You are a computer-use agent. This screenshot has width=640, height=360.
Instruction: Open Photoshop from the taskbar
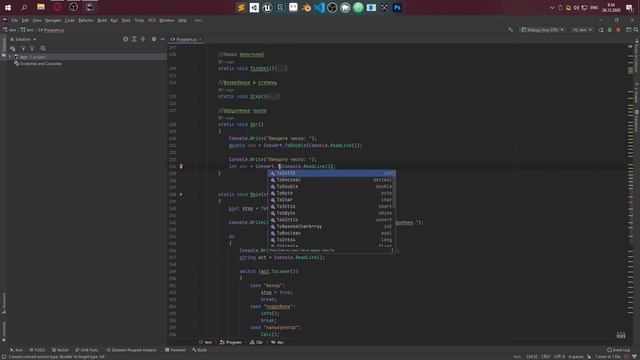click(397, 7)
